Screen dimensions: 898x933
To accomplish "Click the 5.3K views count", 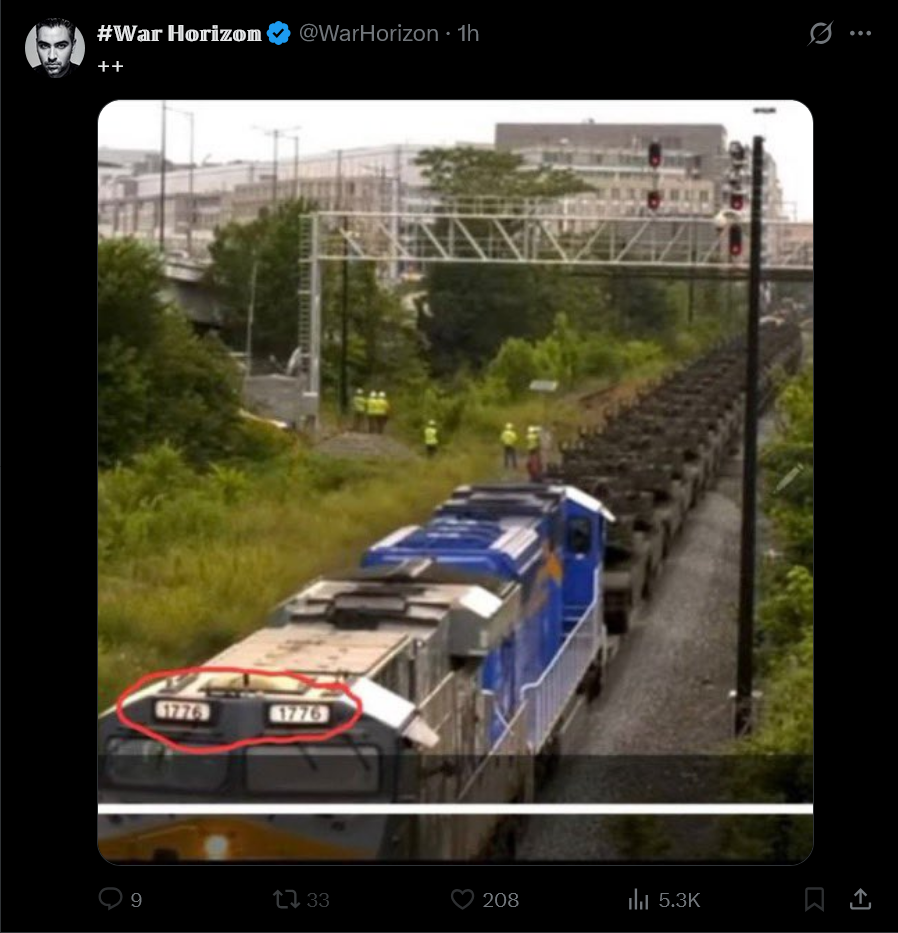I will (x=679, y=900).
